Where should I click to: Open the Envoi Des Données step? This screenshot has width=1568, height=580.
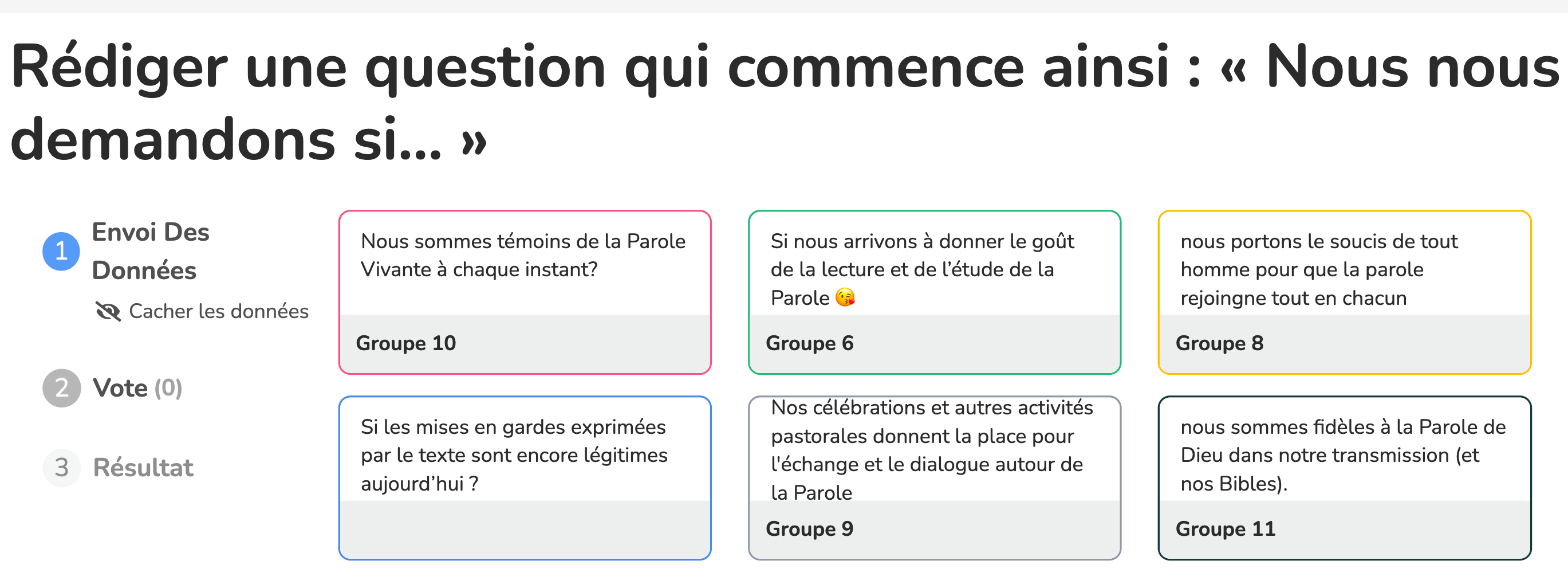click(x=151, y=251)
